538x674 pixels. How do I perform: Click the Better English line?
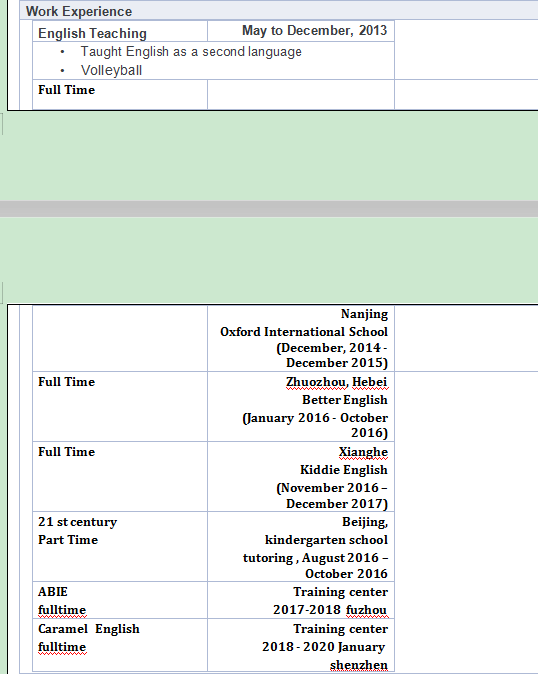click(345, 400)
